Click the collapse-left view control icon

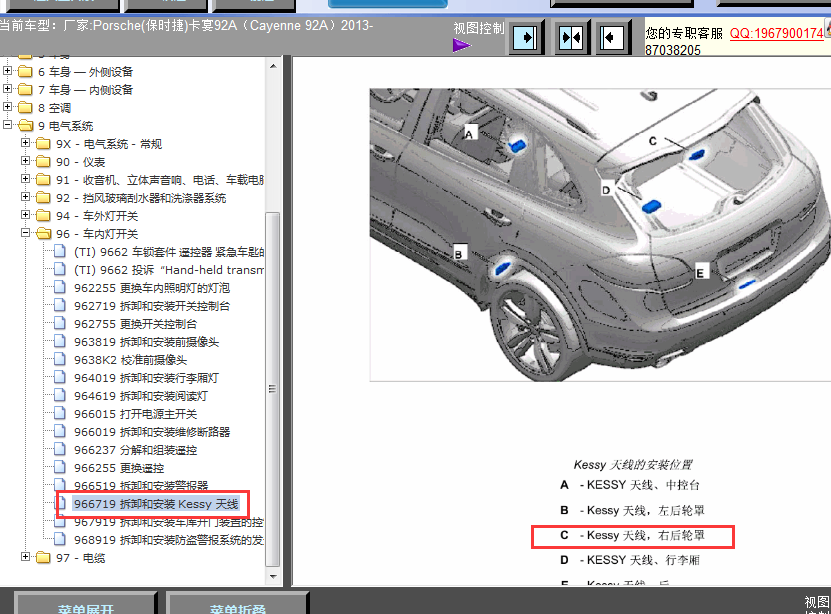[612, 38]
